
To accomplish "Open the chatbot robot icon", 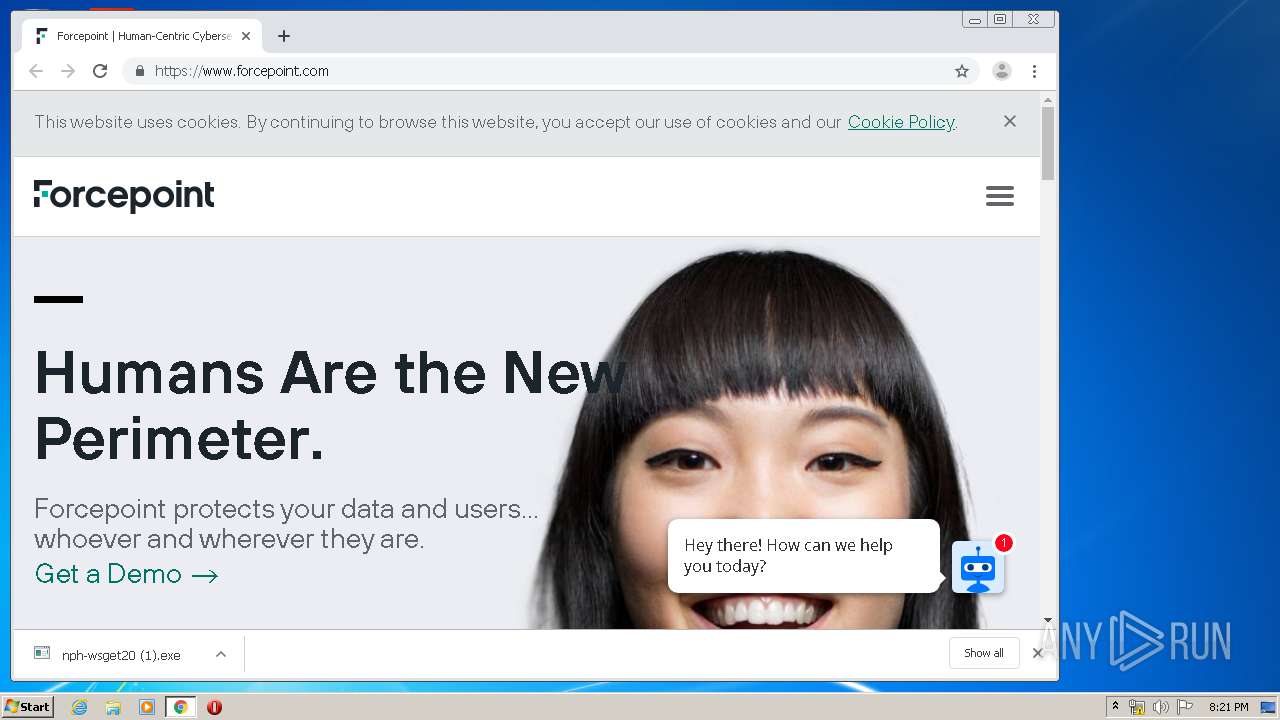I will pos(977,567).
